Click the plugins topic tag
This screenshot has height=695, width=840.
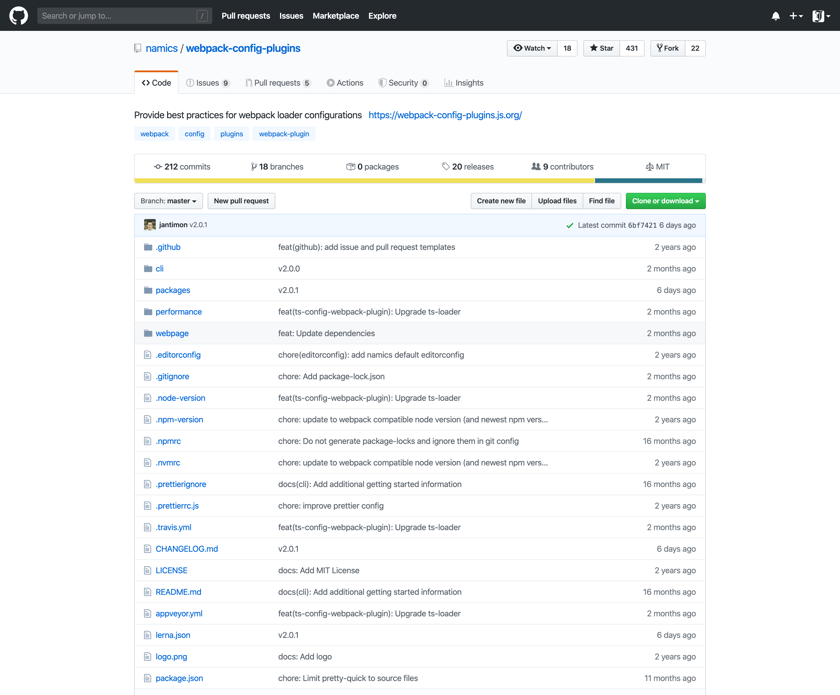231,134
